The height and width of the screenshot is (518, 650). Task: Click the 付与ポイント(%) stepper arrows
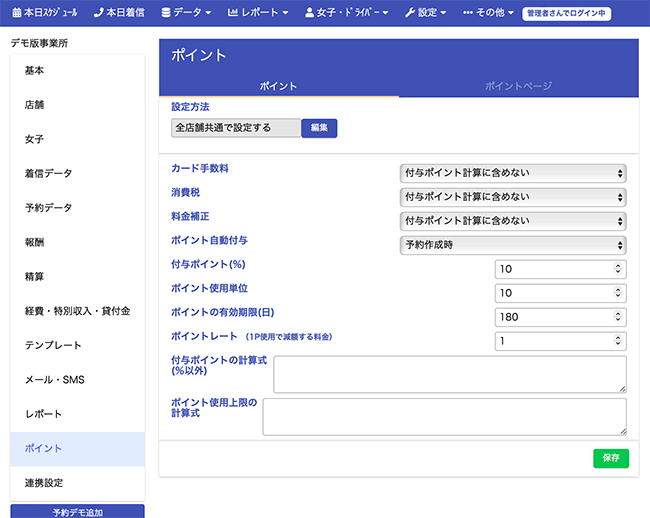[618, 269]
